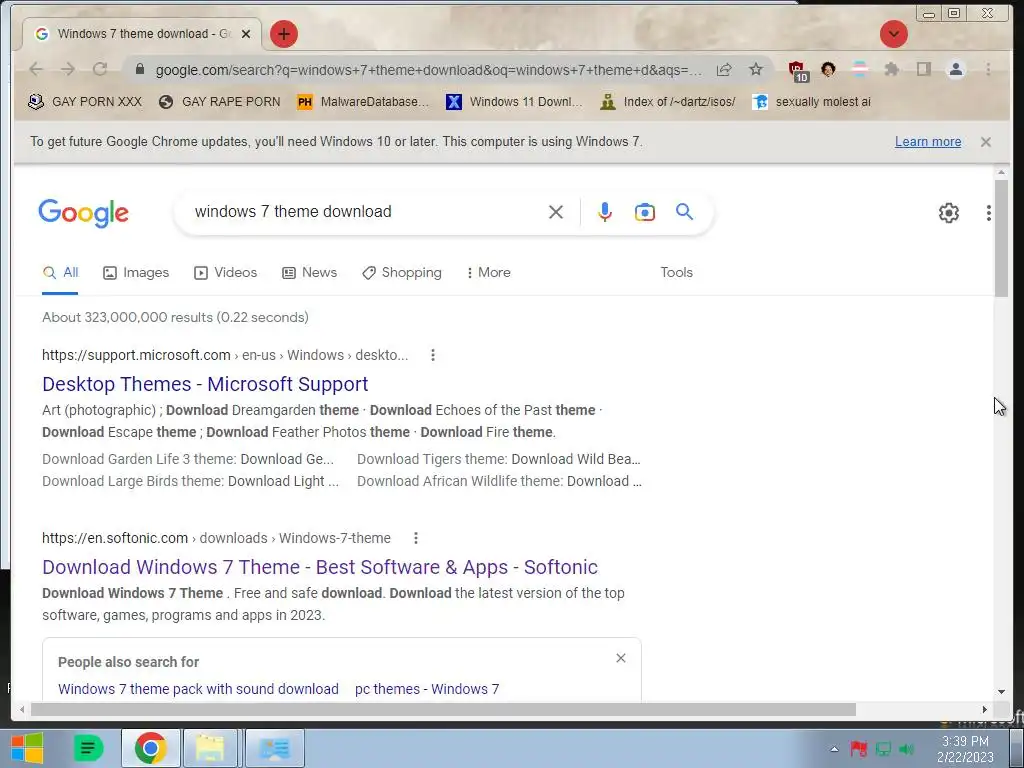Open the three-dot menu beside the settings gear
The image size is (1024, 768).
click(x=989, y=213)
